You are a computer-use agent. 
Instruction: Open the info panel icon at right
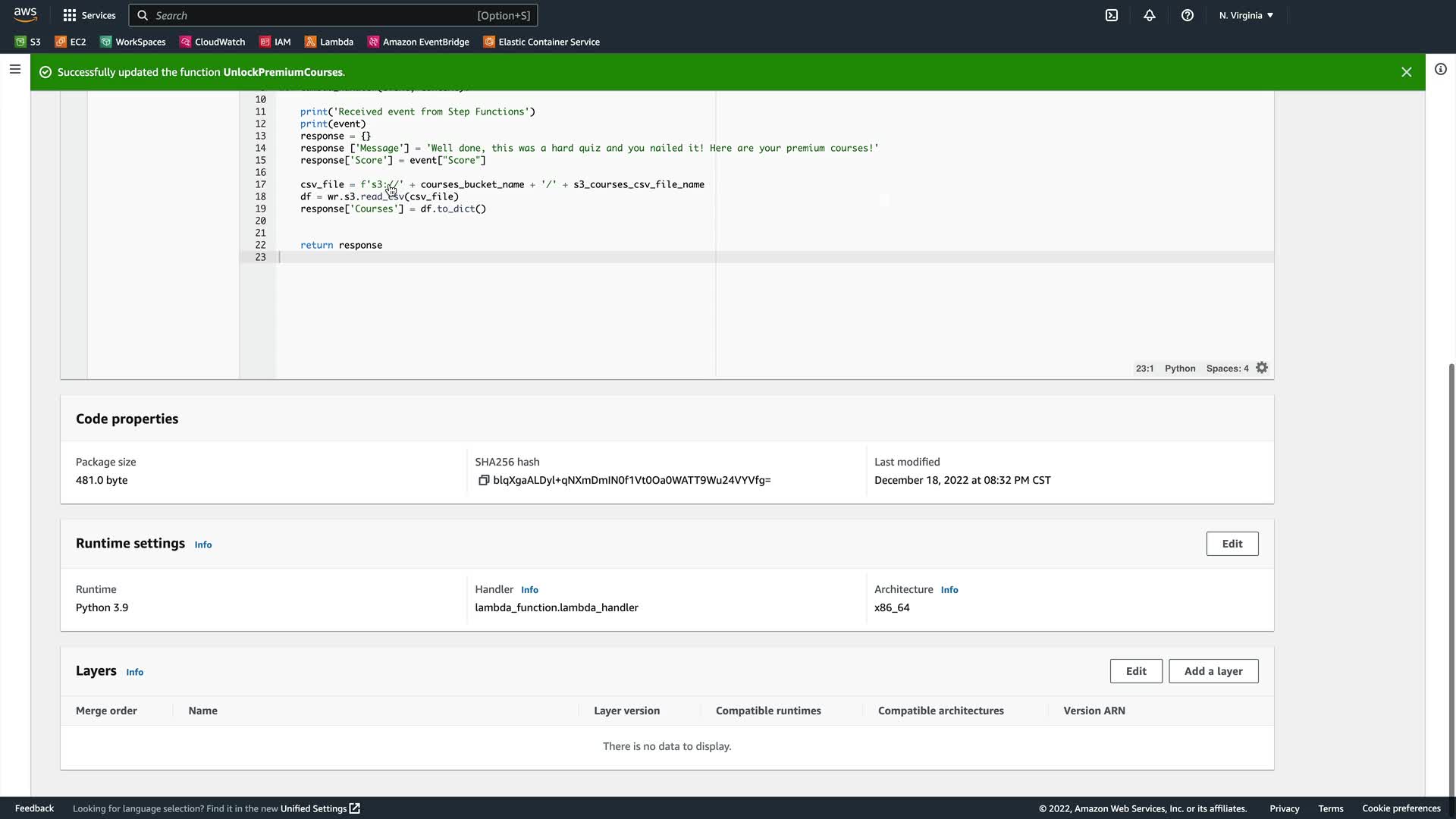[1441, 69]
